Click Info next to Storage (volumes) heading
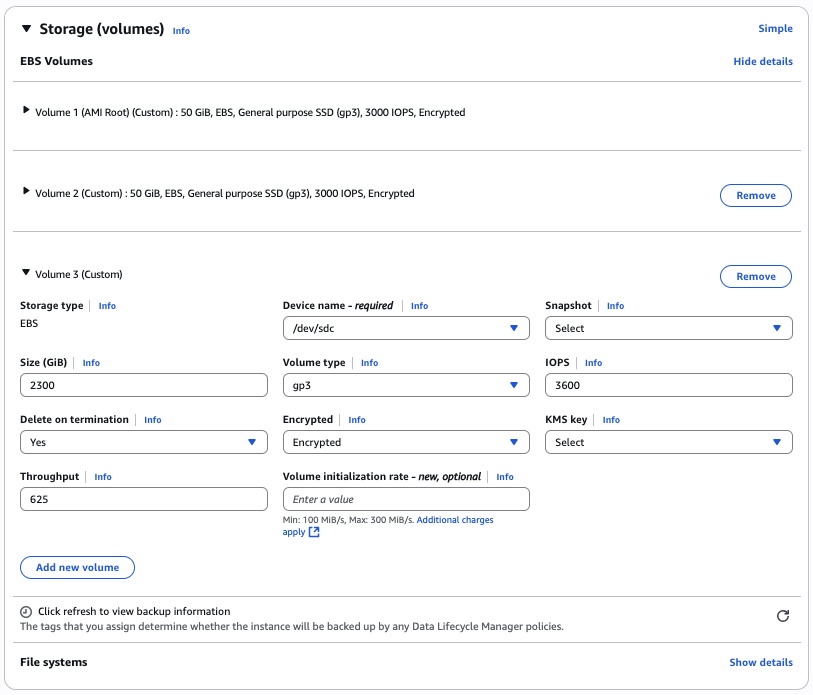Viewport: 813px width, 695px height. pos(181,31)
